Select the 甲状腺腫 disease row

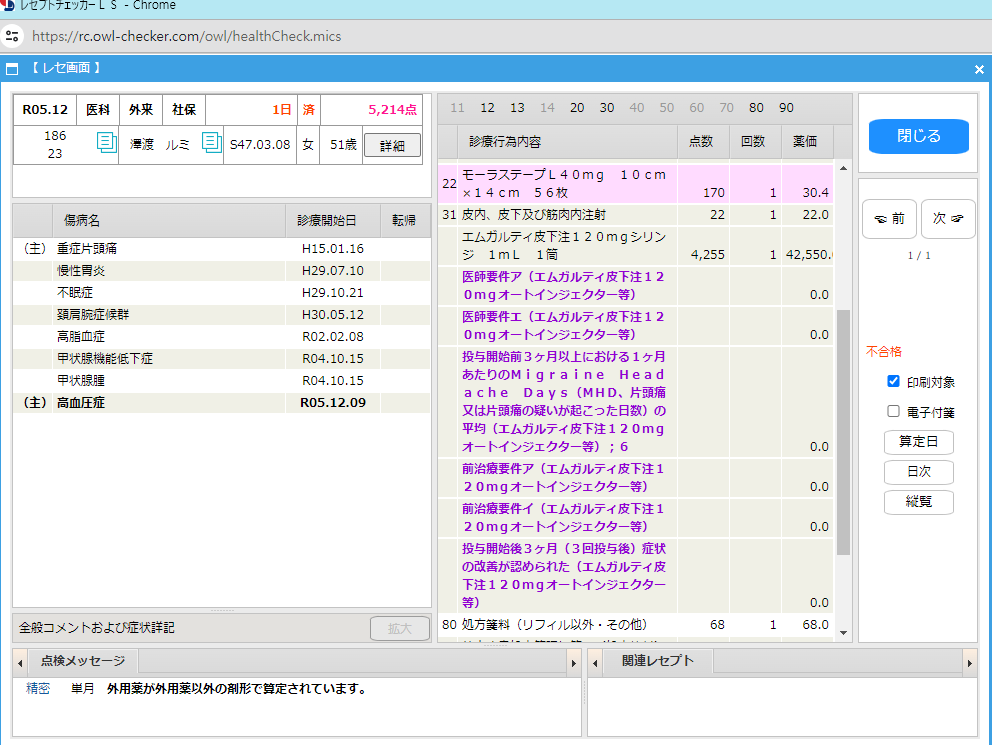pyautogui.click(x=221, y=381)
